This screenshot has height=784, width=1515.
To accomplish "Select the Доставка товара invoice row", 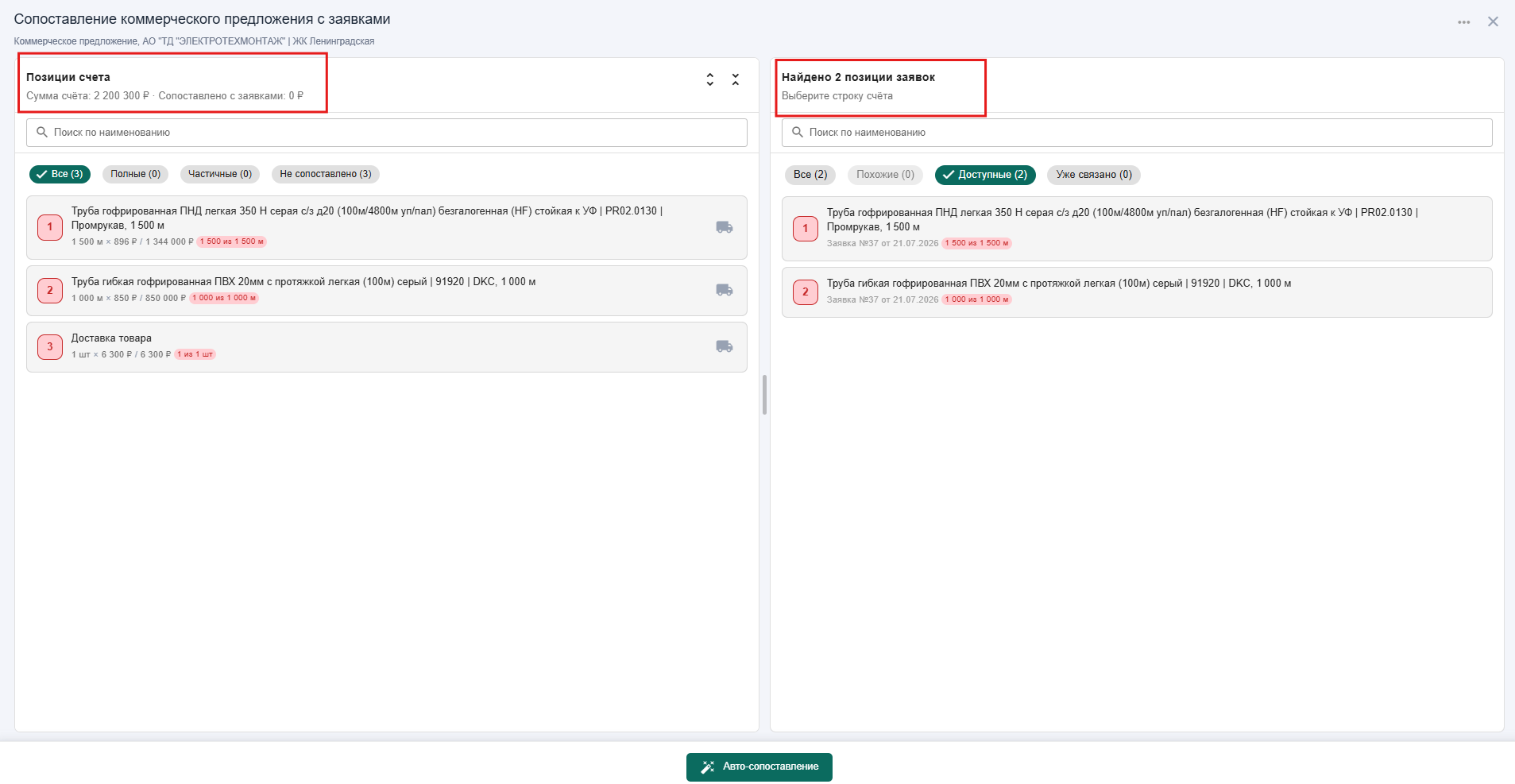I will pos(387,347).
